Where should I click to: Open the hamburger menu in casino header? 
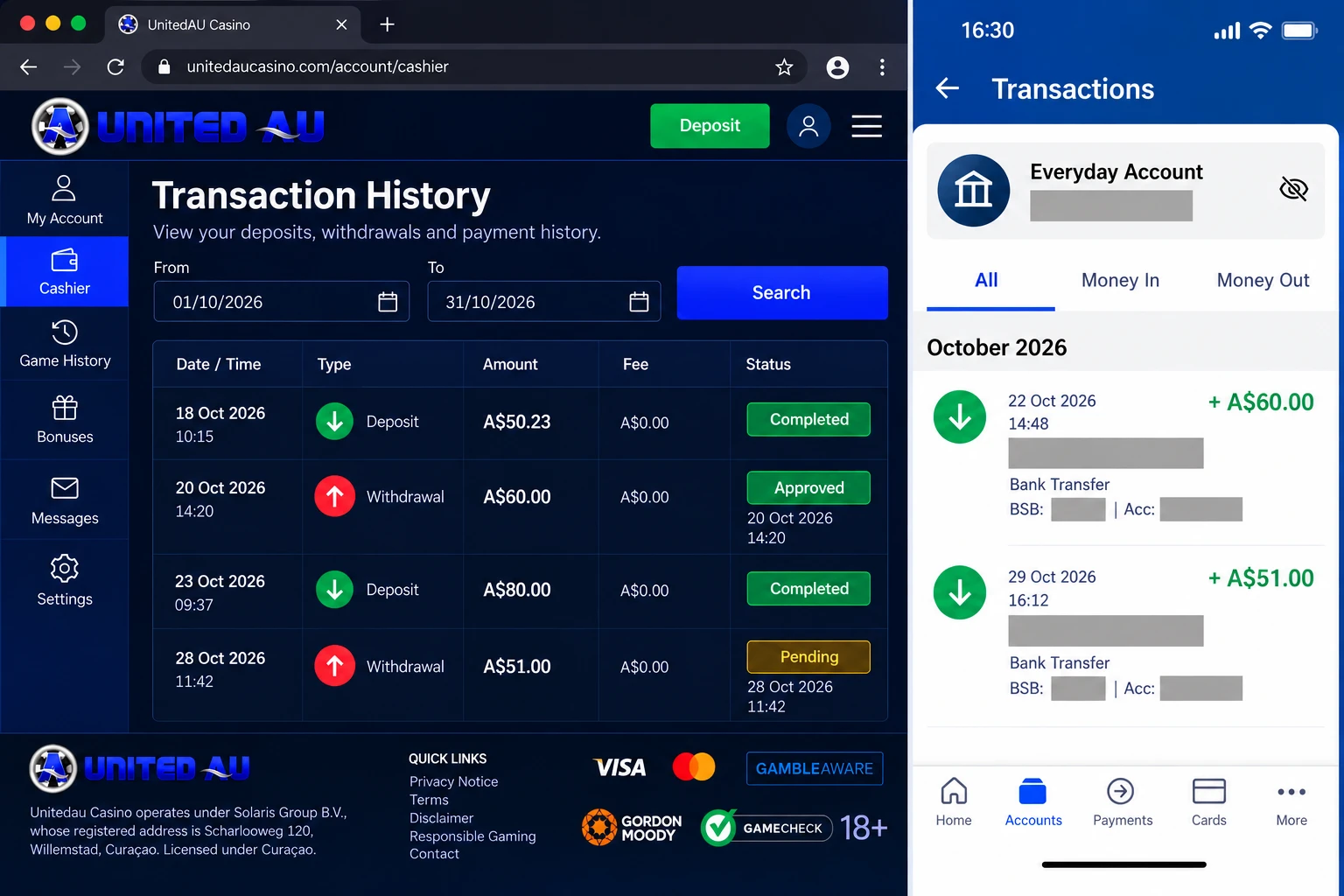(x=866, y=126)
